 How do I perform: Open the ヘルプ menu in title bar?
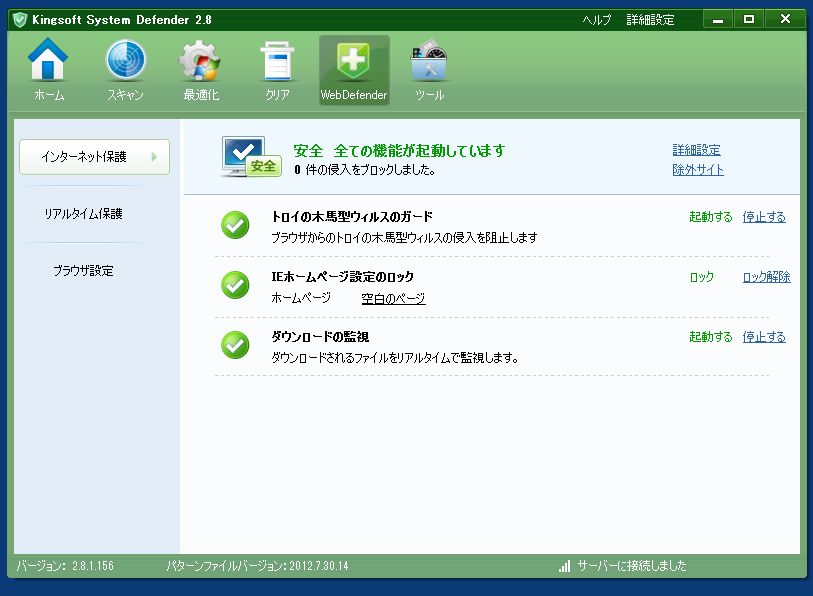point(596,20)
